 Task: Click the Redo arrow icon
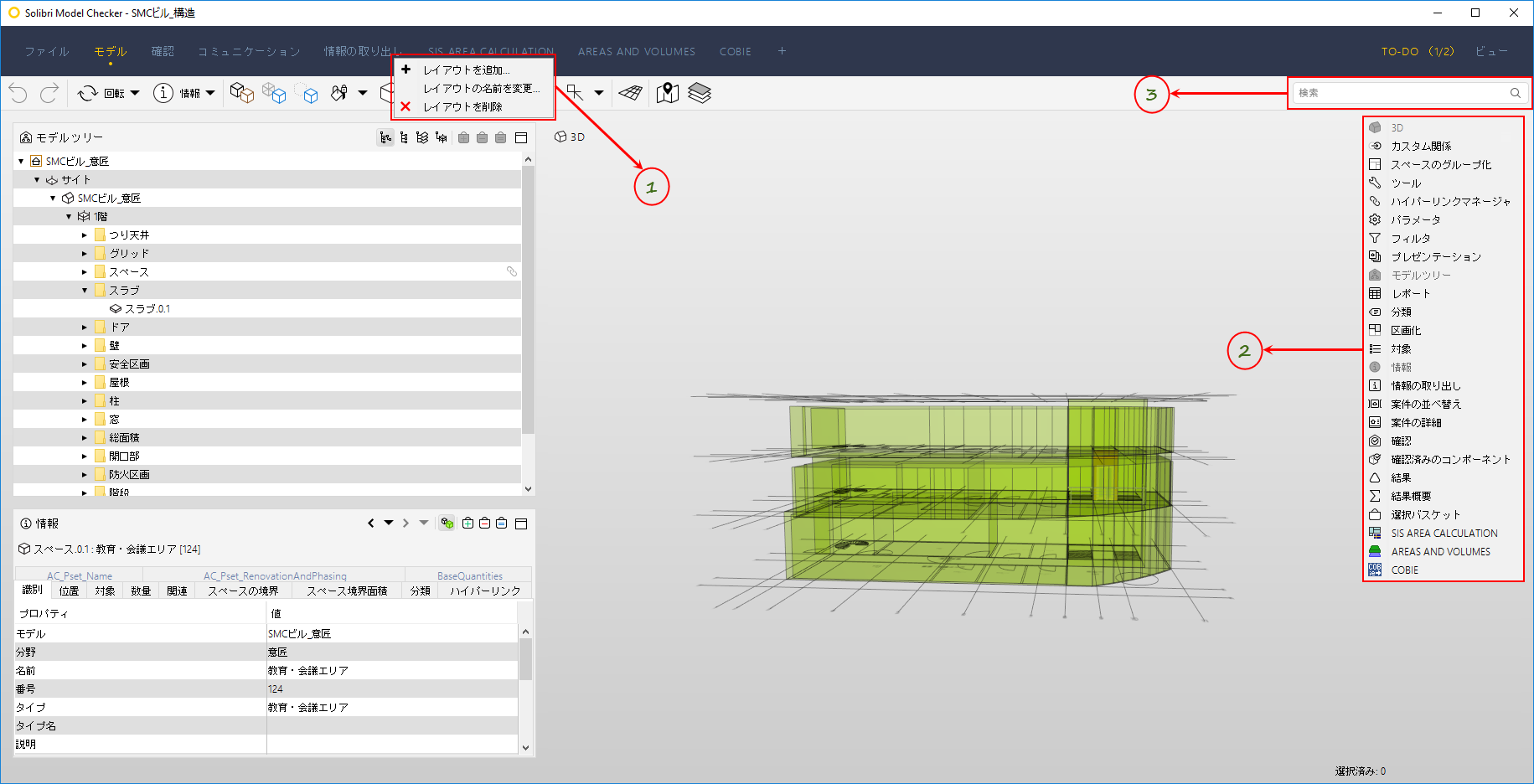tap(49, 93)
